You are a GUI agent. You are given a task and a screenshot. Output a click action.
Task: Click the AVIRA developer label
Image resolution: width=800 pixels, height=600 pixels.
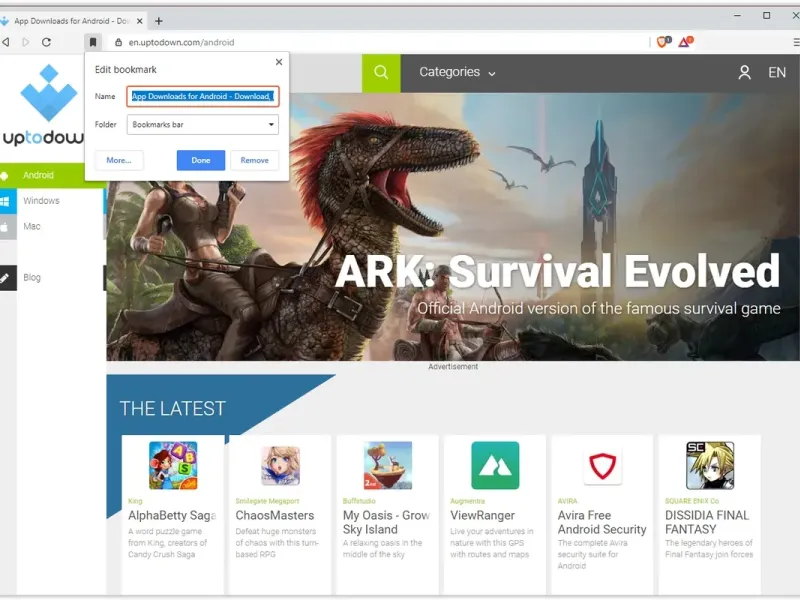567,501
